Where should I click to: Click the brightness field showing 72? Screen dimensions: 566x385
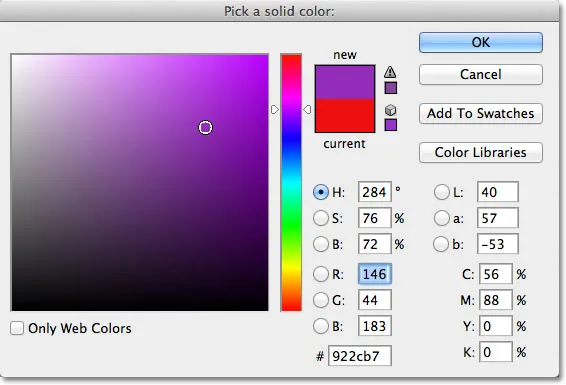[375, 244]
